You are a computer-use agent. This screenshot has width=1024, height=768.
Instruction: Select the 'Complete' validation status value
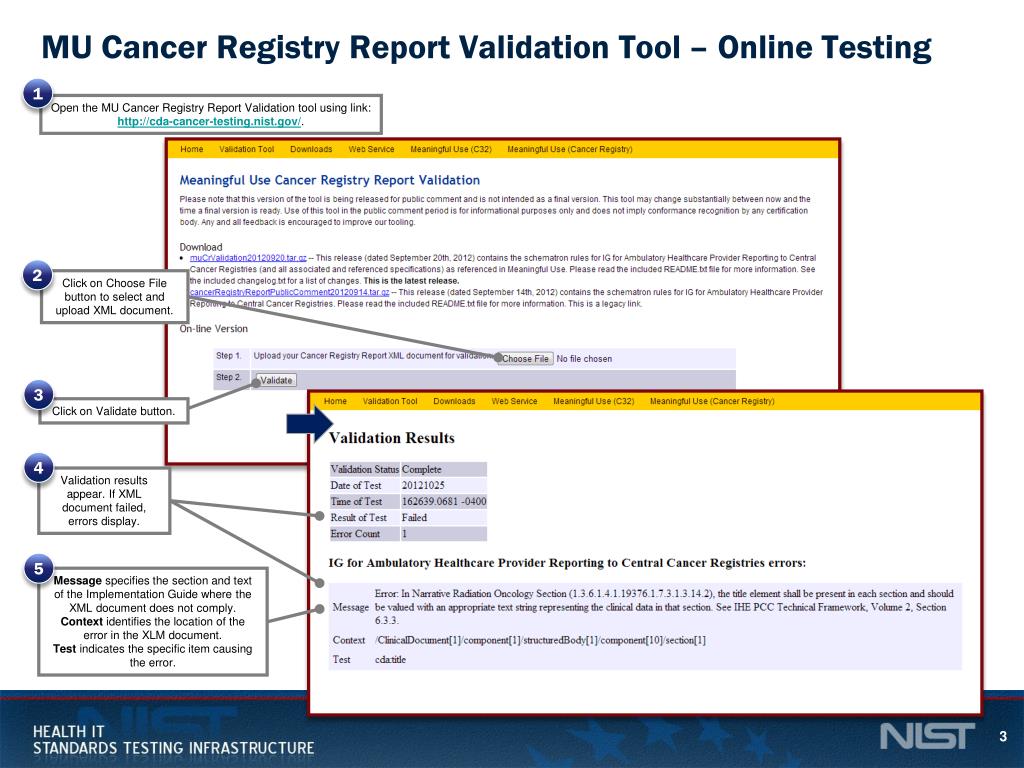(x=421, y=469)
